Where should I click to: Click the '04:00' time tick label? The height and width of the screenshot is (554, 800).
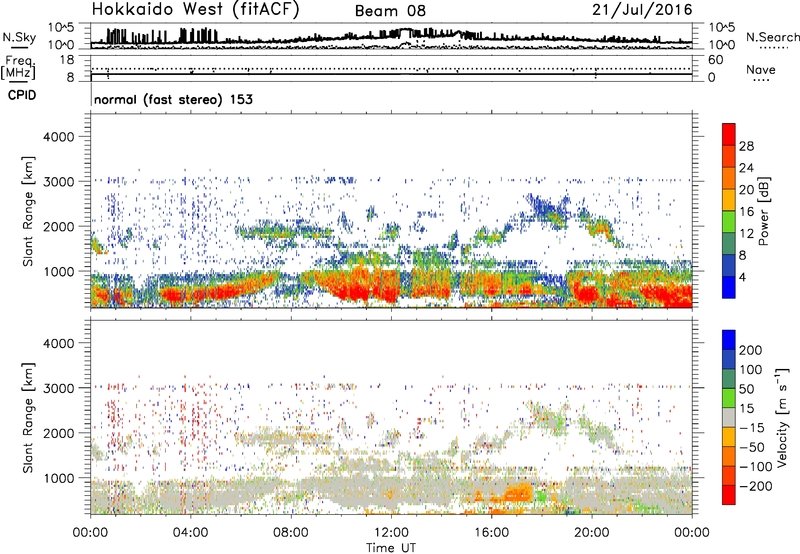coord(190,533)
